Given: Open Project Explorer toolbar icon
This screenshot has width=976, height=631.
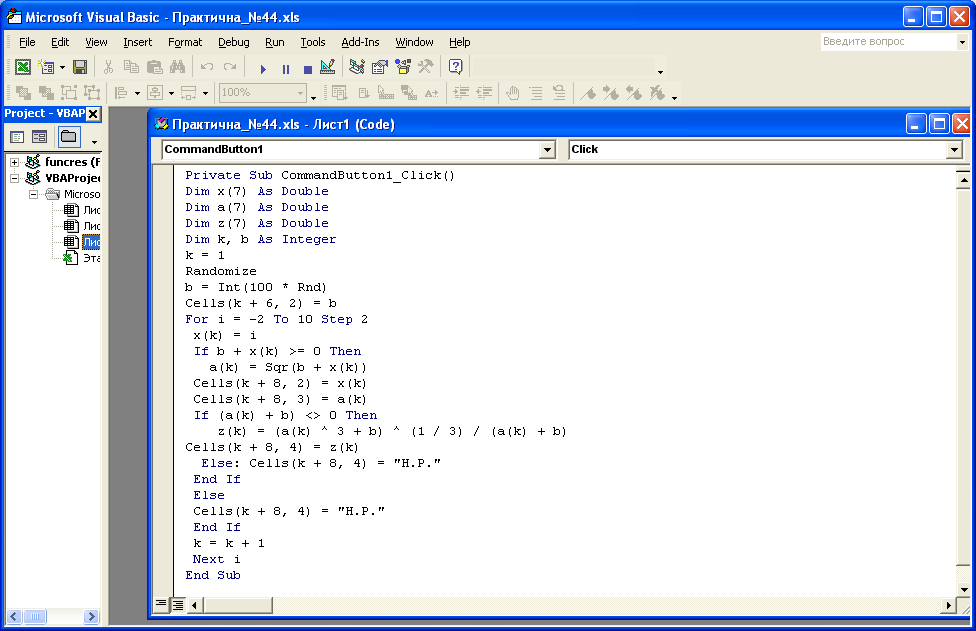Looking at the screenshot, I should pos(357,67).
